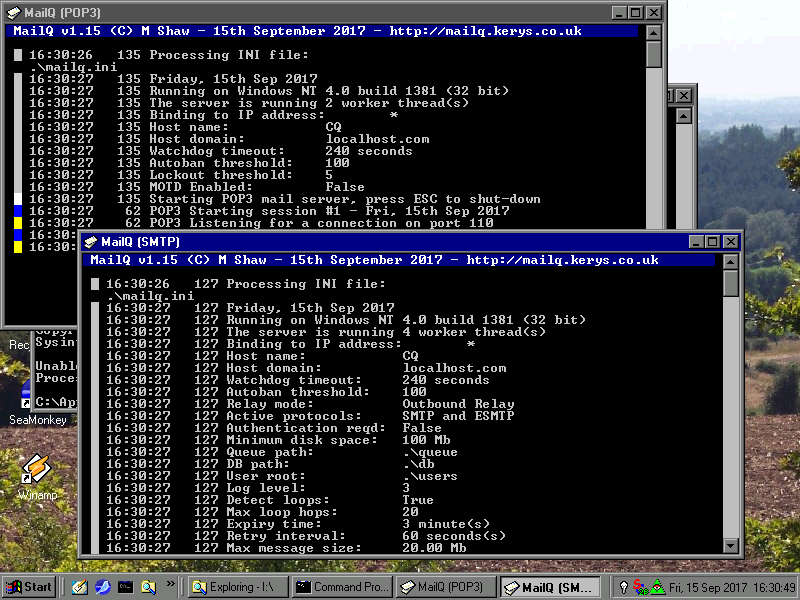Click 'POP3 Listening for a connection on port 110'
Viewport: 800px width, 600px height.
(261, 222)
